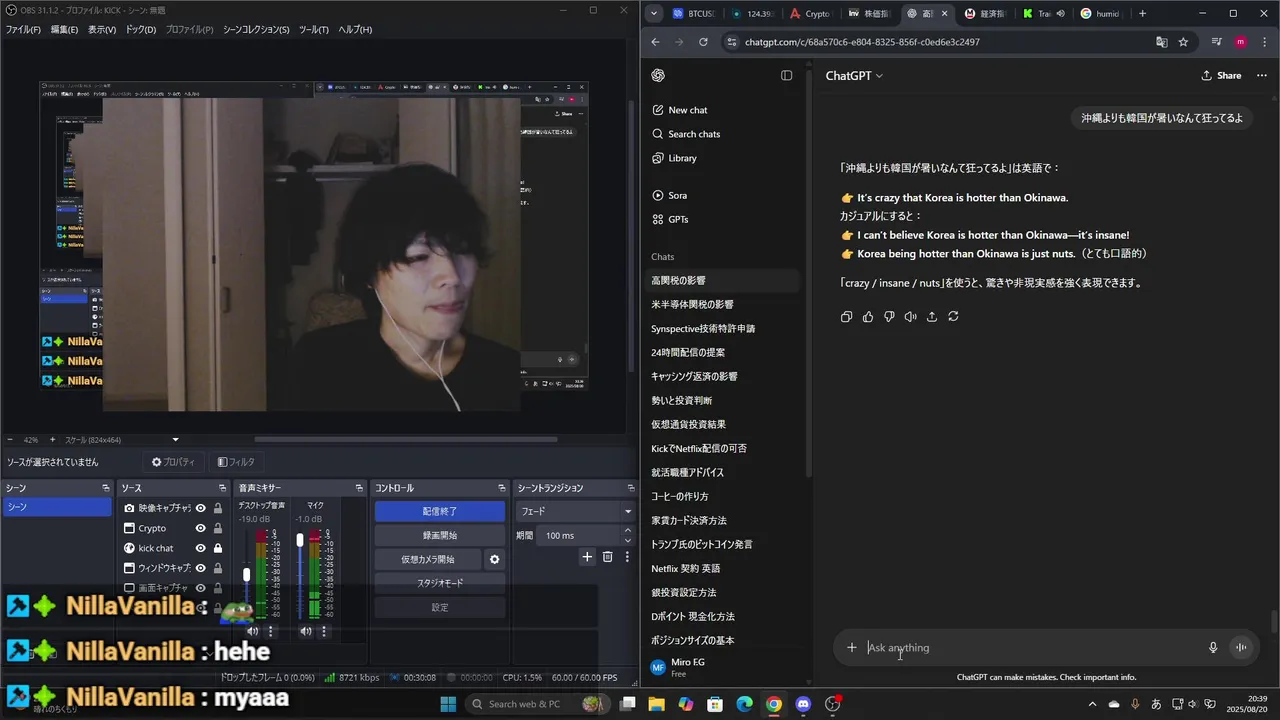The height and width of the screenshot is (720, 1280).
Task: Close the ChatGPT sidebar with panel icon
Action: tap(787, 75)
